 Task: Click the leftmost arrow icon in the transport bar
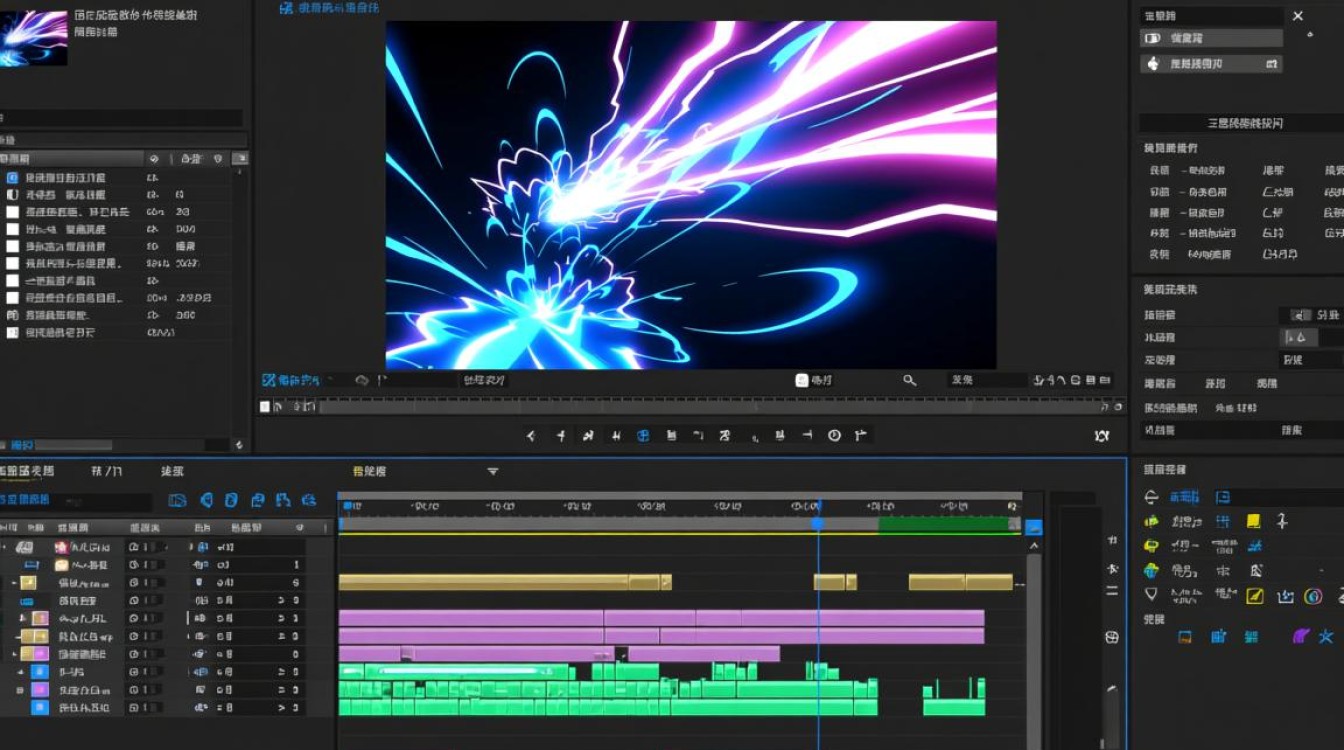531,435
